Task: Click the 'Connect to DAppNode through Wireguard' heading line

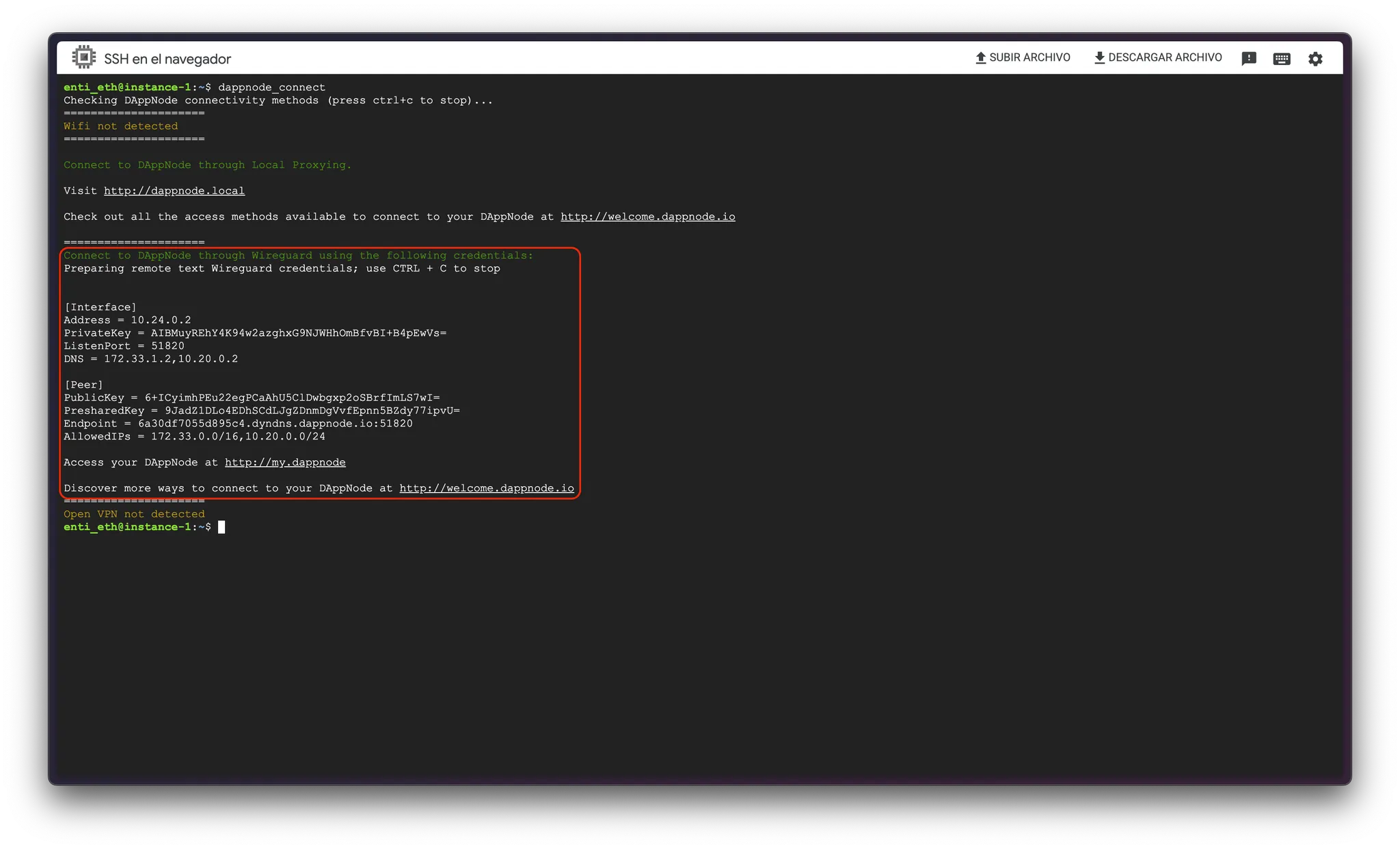Action: [x=298, y=256]
